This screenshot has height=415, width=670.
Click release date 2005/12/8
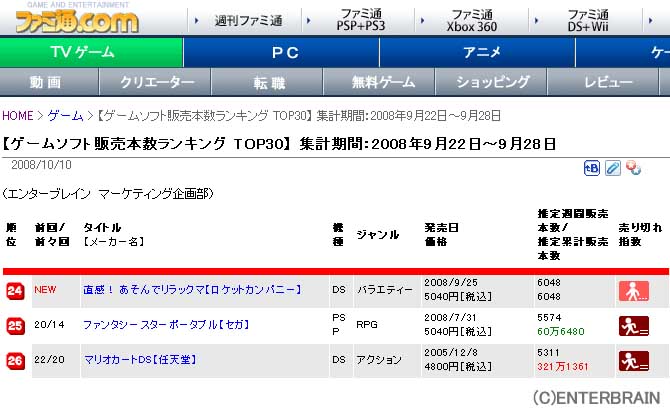click(451, 353)
